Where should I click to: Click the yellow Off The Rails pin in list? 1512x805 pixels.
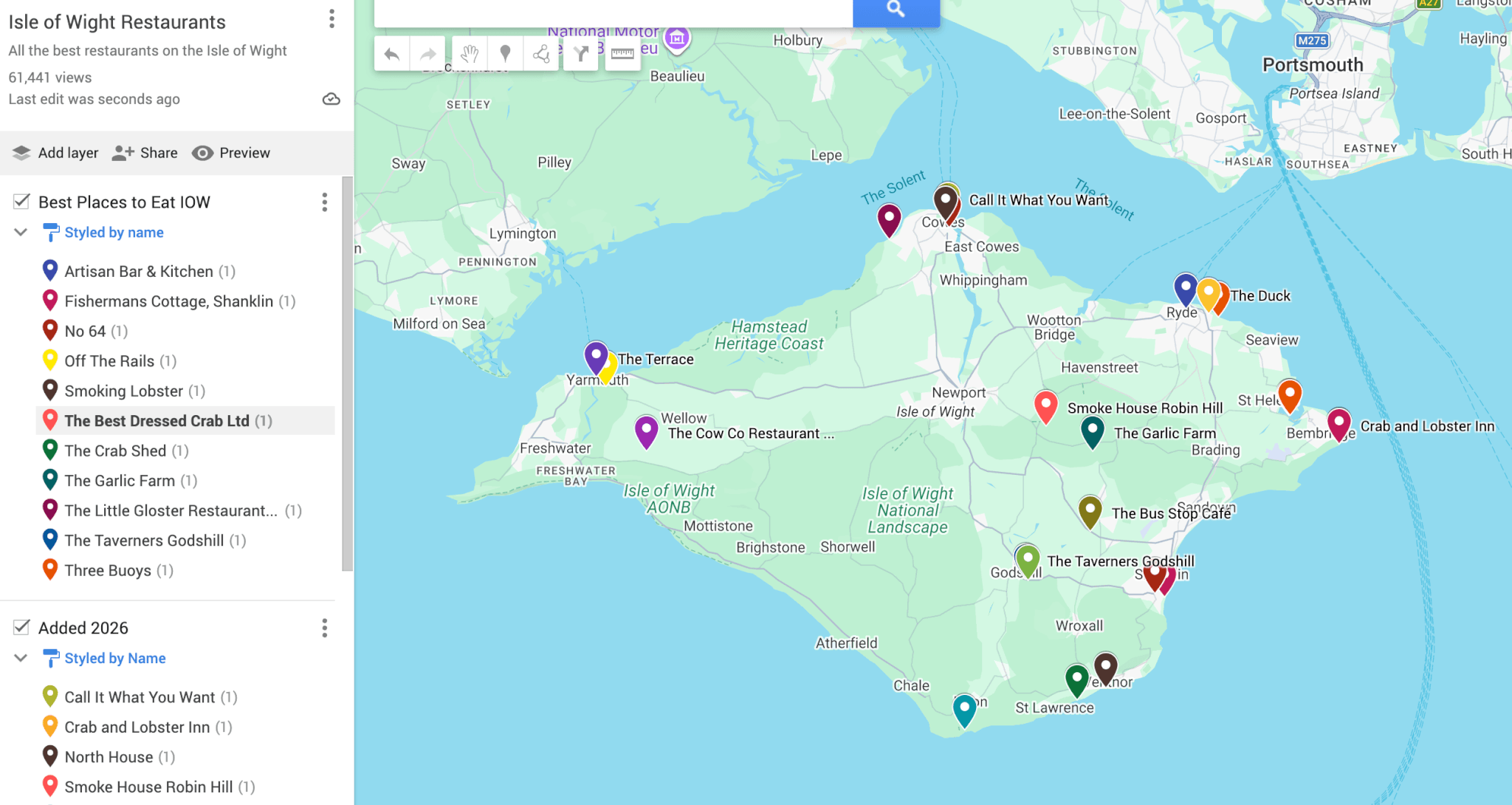click(50, 360)
